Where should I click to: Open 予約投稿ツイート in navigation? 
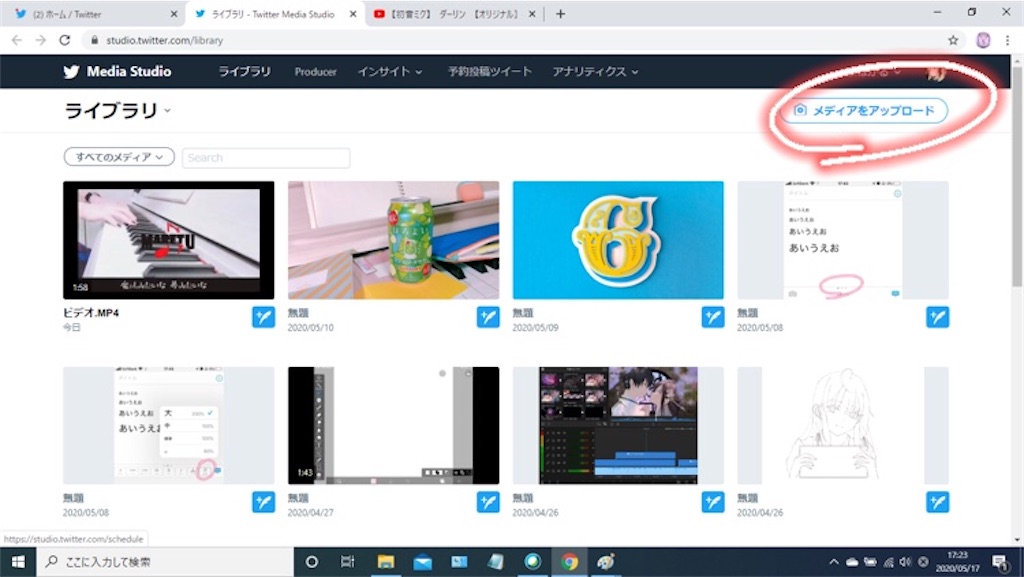pos(490,72)
